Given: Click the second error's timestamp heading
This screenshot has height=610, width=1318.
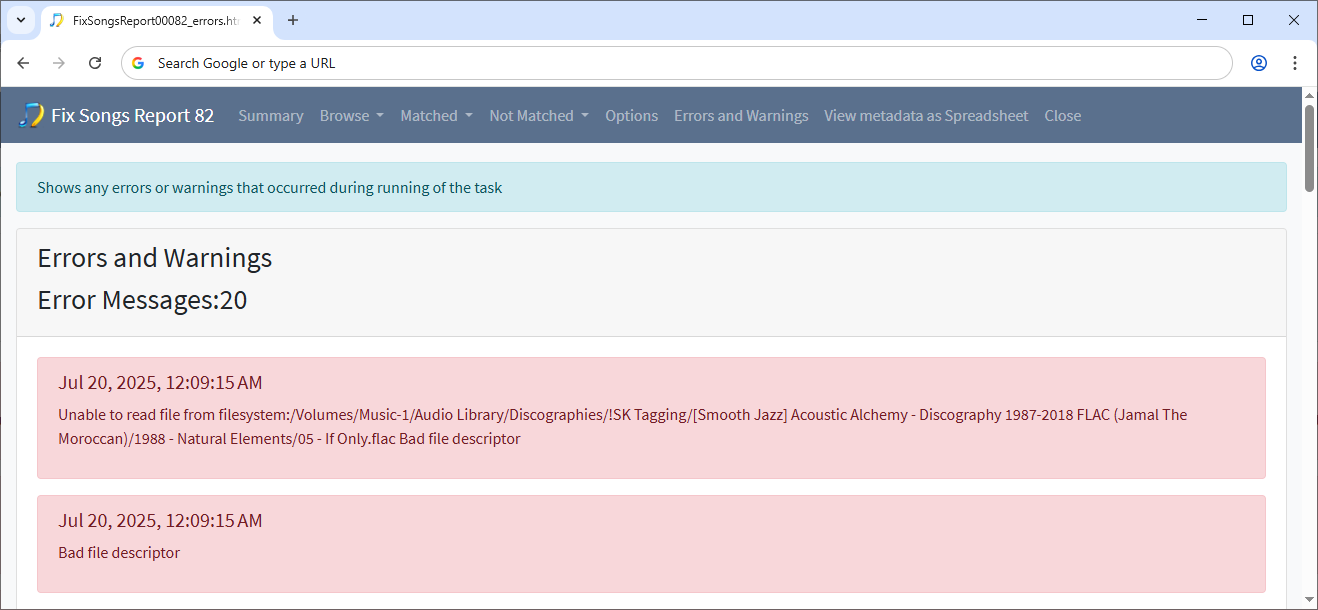Looking at the screenshot, I should point(160,521).
